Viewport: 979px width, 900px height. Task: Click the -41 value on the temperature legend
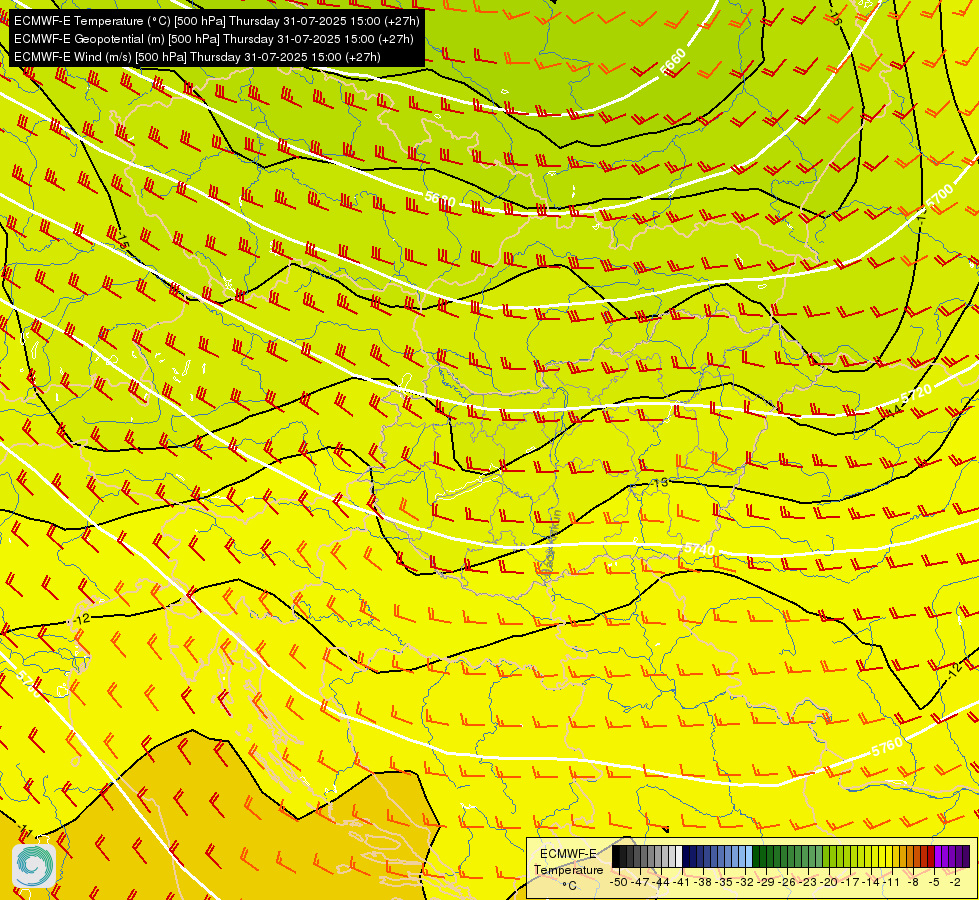tap(681, 883)
